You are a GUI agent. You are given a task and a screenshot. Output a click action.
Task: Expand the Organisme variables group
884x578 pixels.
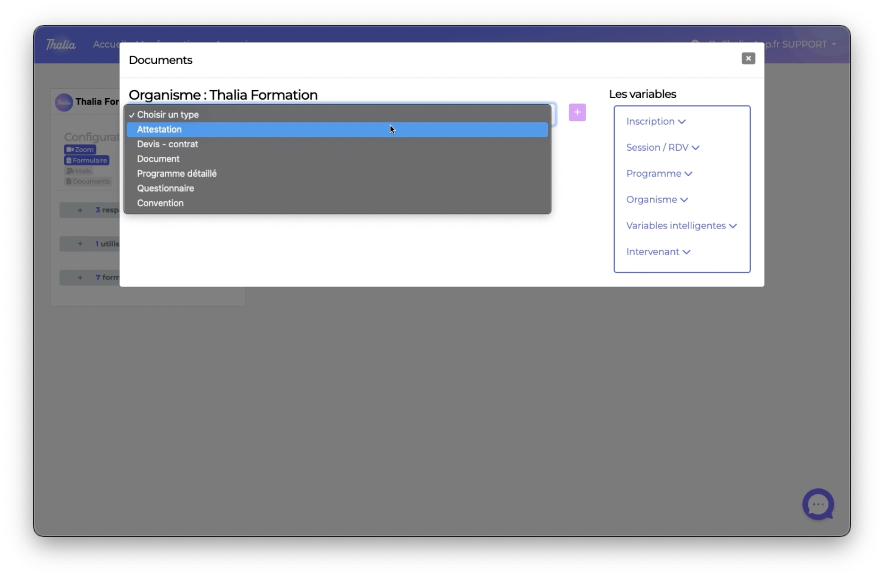(x=657, y=200)
